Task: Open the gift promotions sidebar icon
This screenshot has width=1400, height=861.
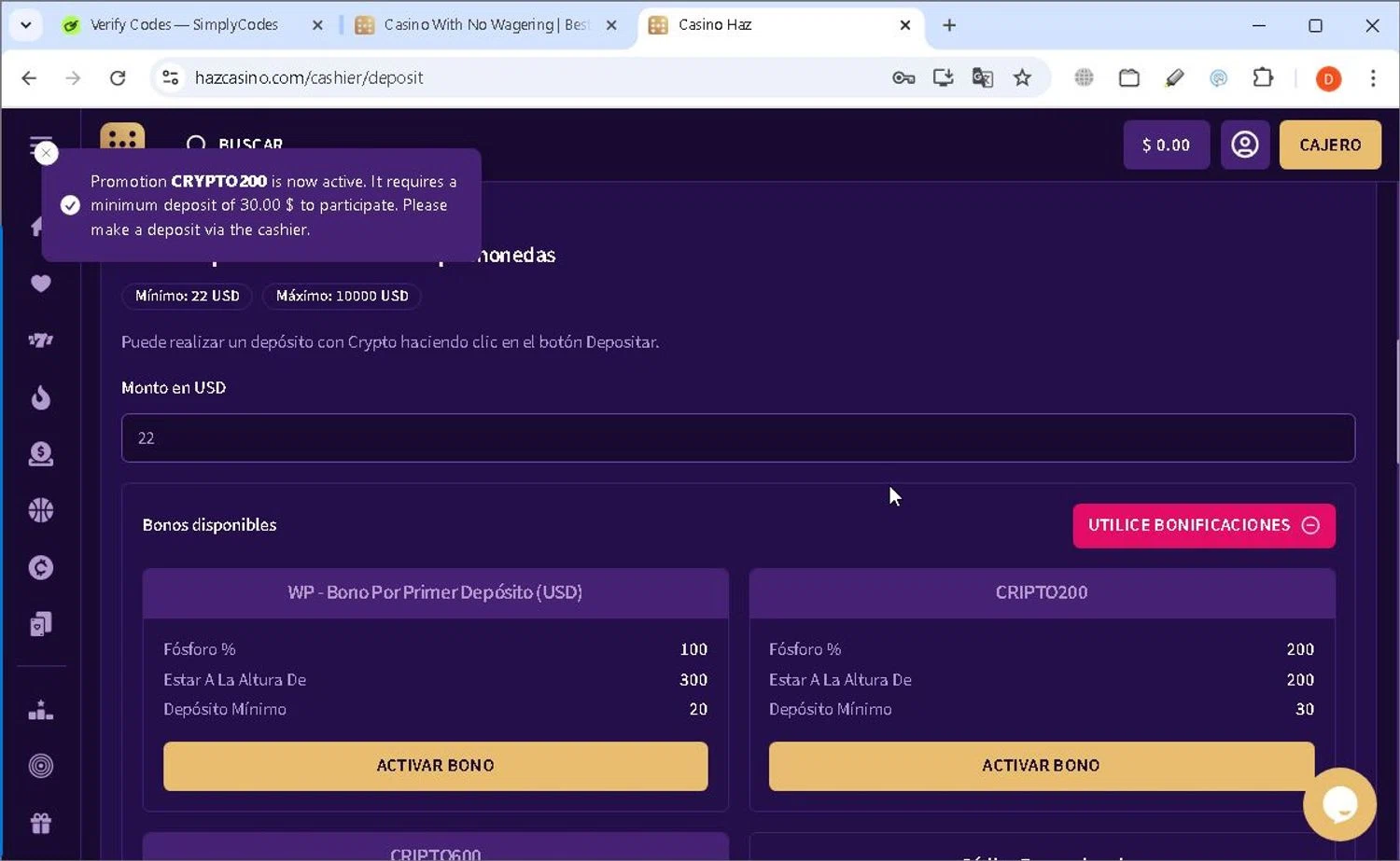Action: [x=40, y=823]
